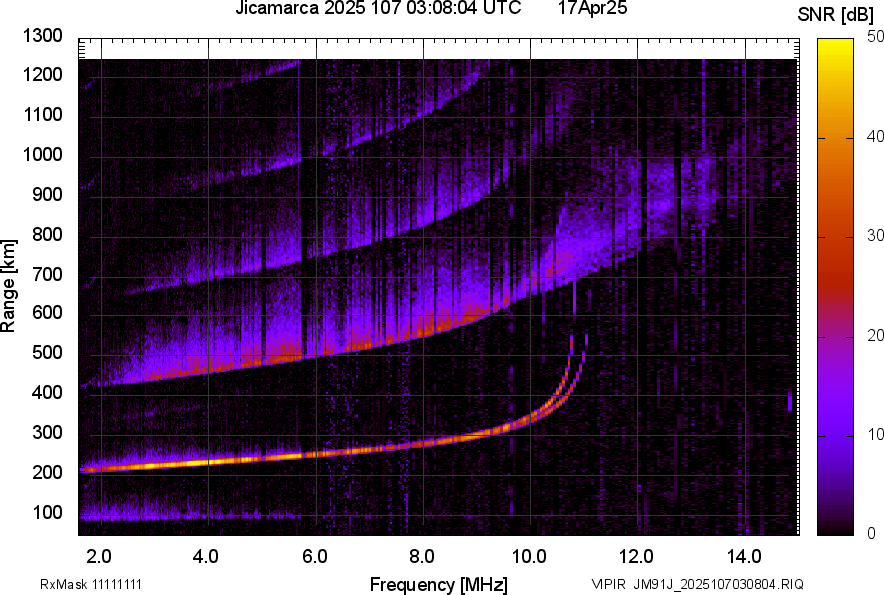The width and height of the screenshot is (884, 595).
Task: Click the date label '17Apr25'
Action: [593, 8]
